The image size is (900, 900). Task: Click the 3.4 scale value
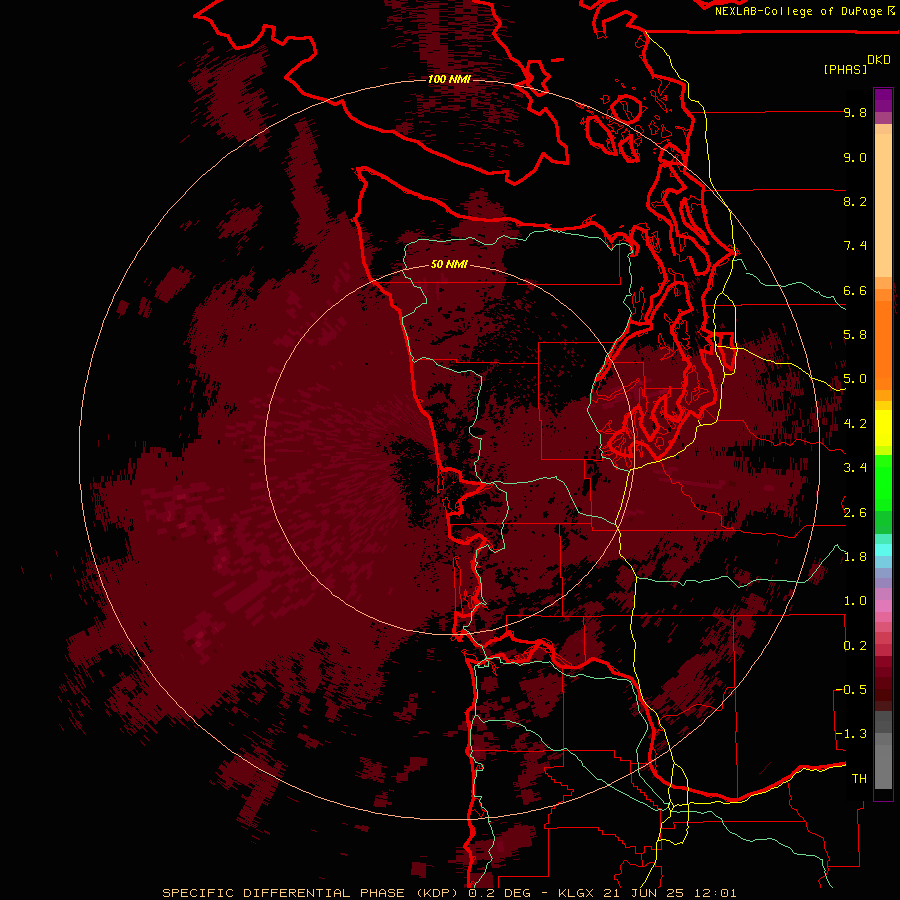855,468
